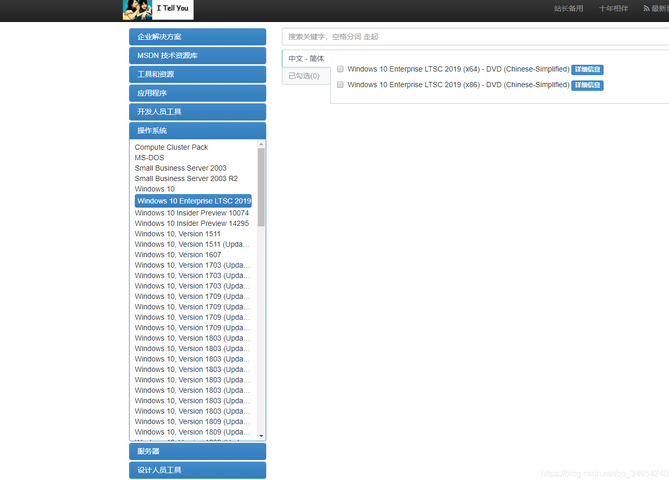Viewport: 669px width, 480px height.
Task: Select Small Business Server 2003
Action: [180, 168]
